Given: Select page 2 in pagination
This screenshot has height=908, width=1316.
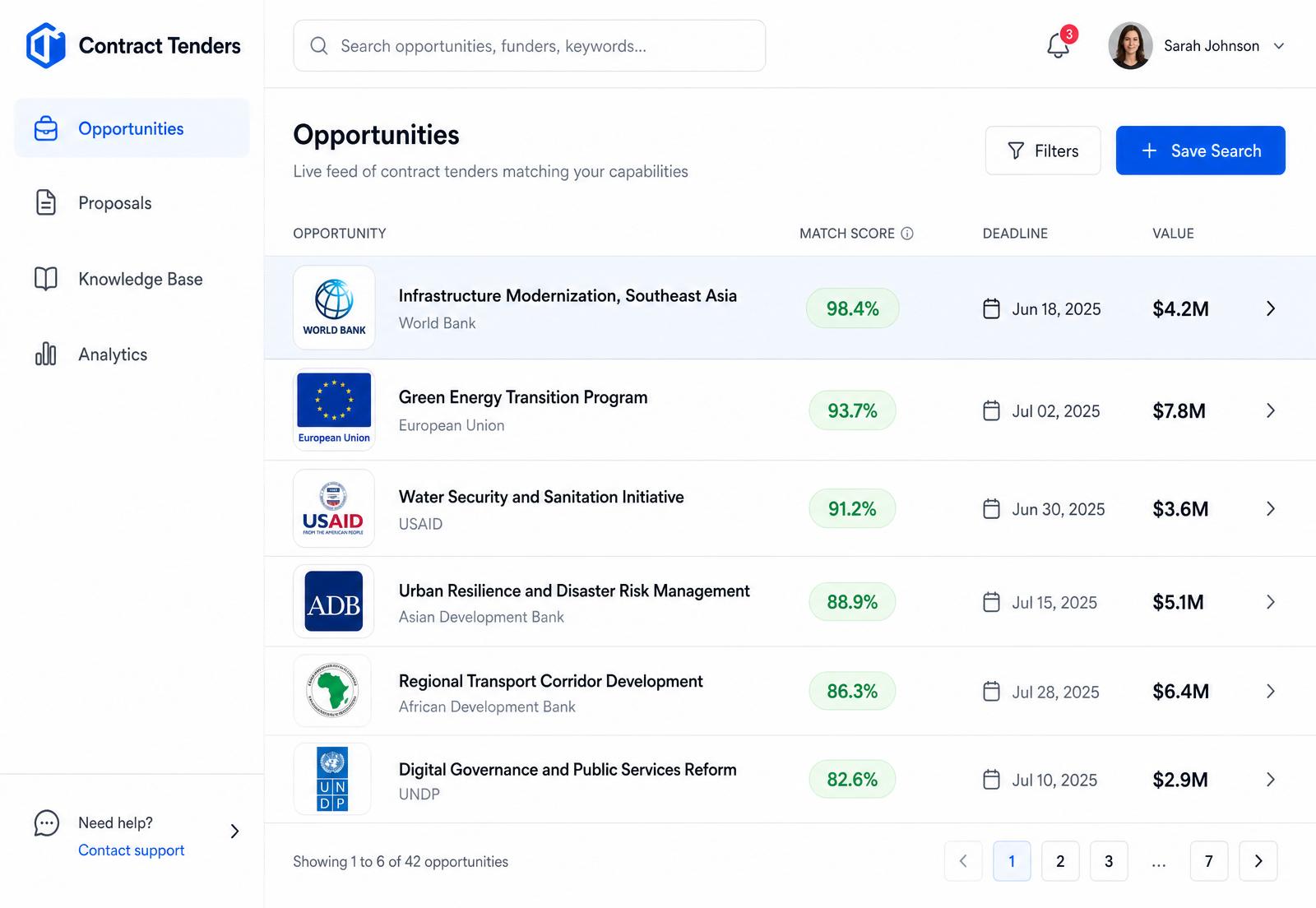Looking at the screenshot, I should [x=1060, y=861].
